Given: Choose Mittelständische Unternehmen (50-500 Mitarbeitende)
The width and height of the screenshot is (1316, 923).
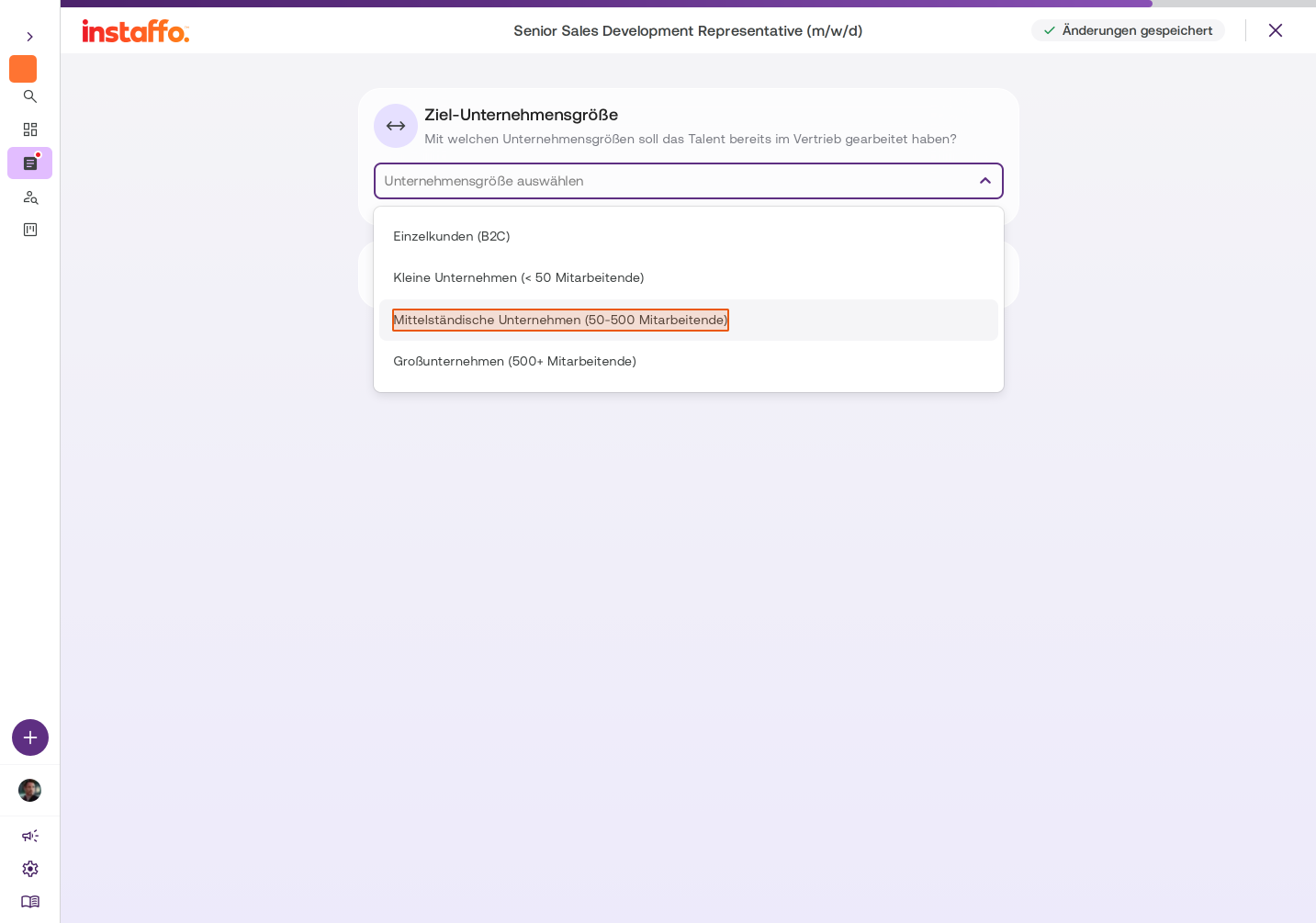Looking at the screenshot, I should (689, 320).
